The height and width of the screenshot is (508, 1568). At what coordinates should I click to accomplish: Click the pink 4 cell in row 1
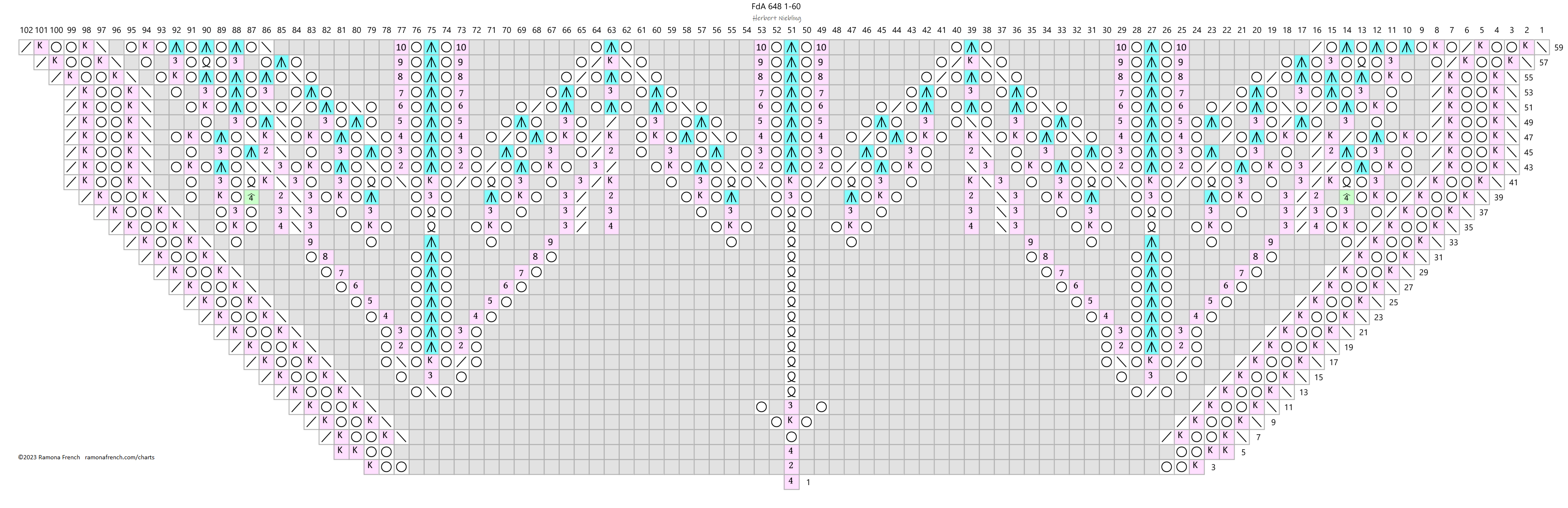(x=792, y=481)
